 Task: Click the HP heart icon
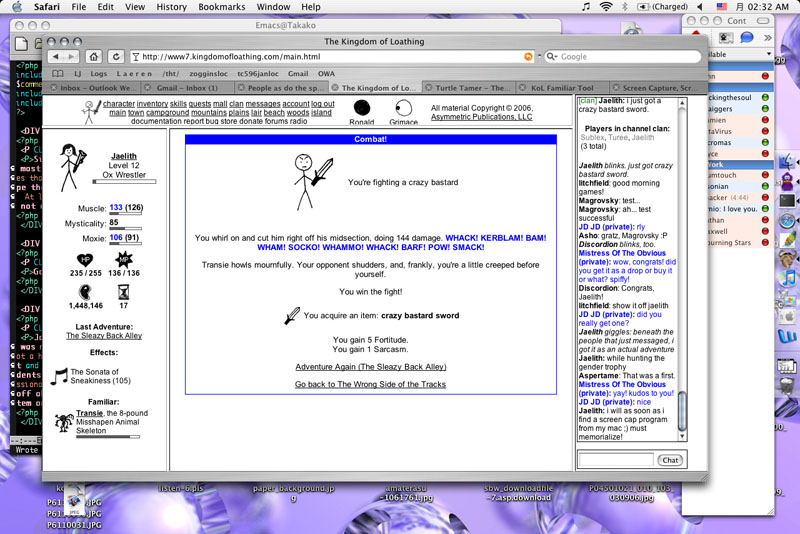tap(85, 260)
